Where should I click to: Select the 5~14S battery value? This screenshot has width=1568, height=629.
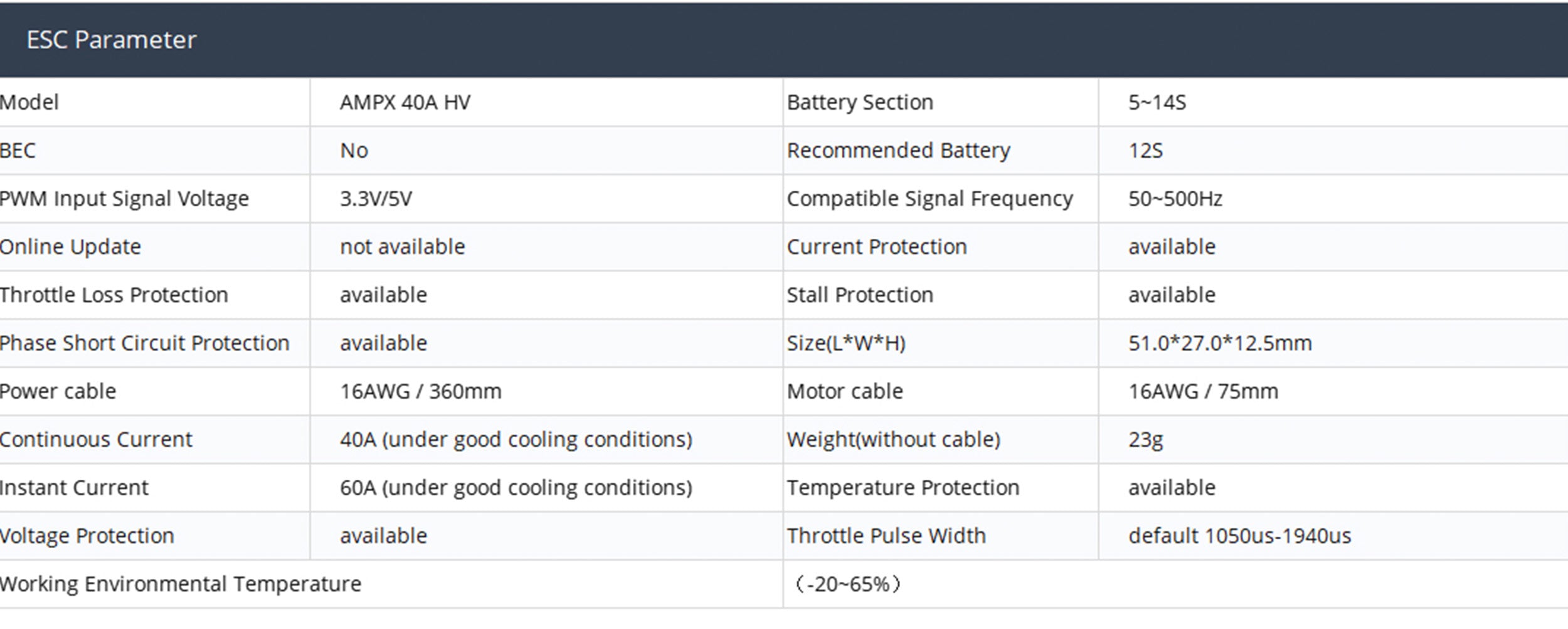[1157, 102]
